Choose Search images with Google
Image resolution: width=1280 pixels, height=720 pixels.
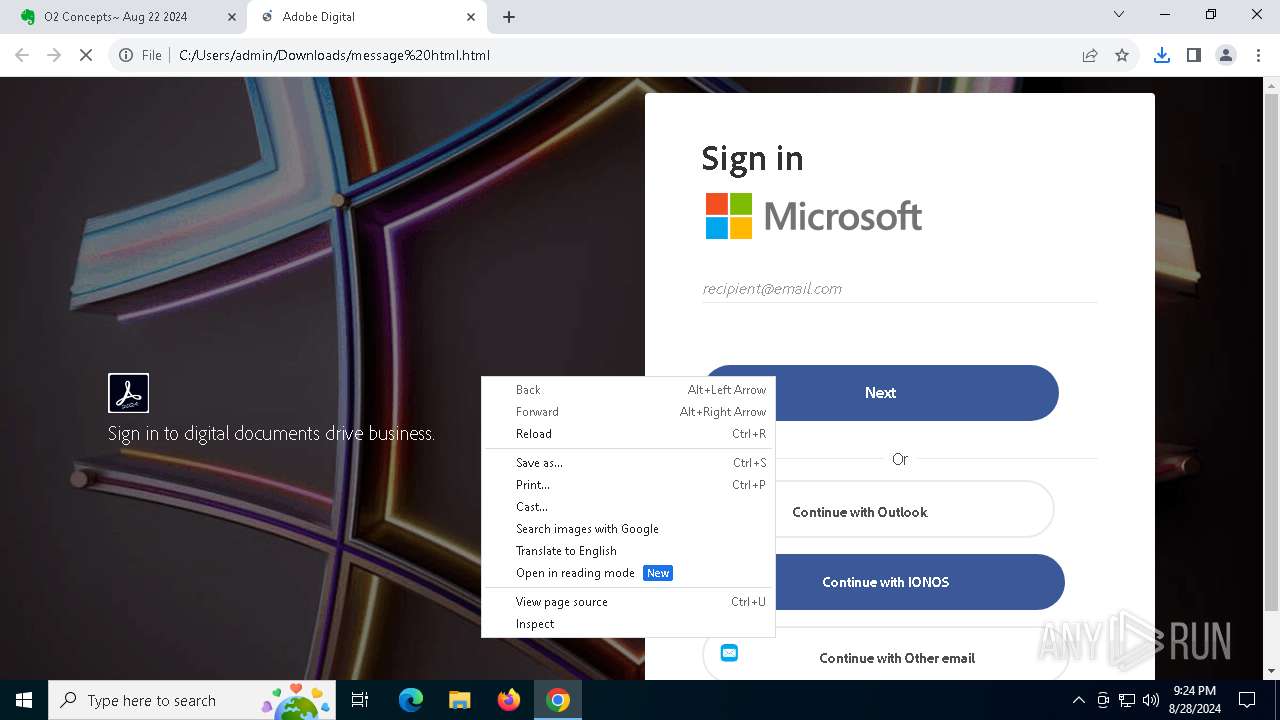[x=628, y=529]
